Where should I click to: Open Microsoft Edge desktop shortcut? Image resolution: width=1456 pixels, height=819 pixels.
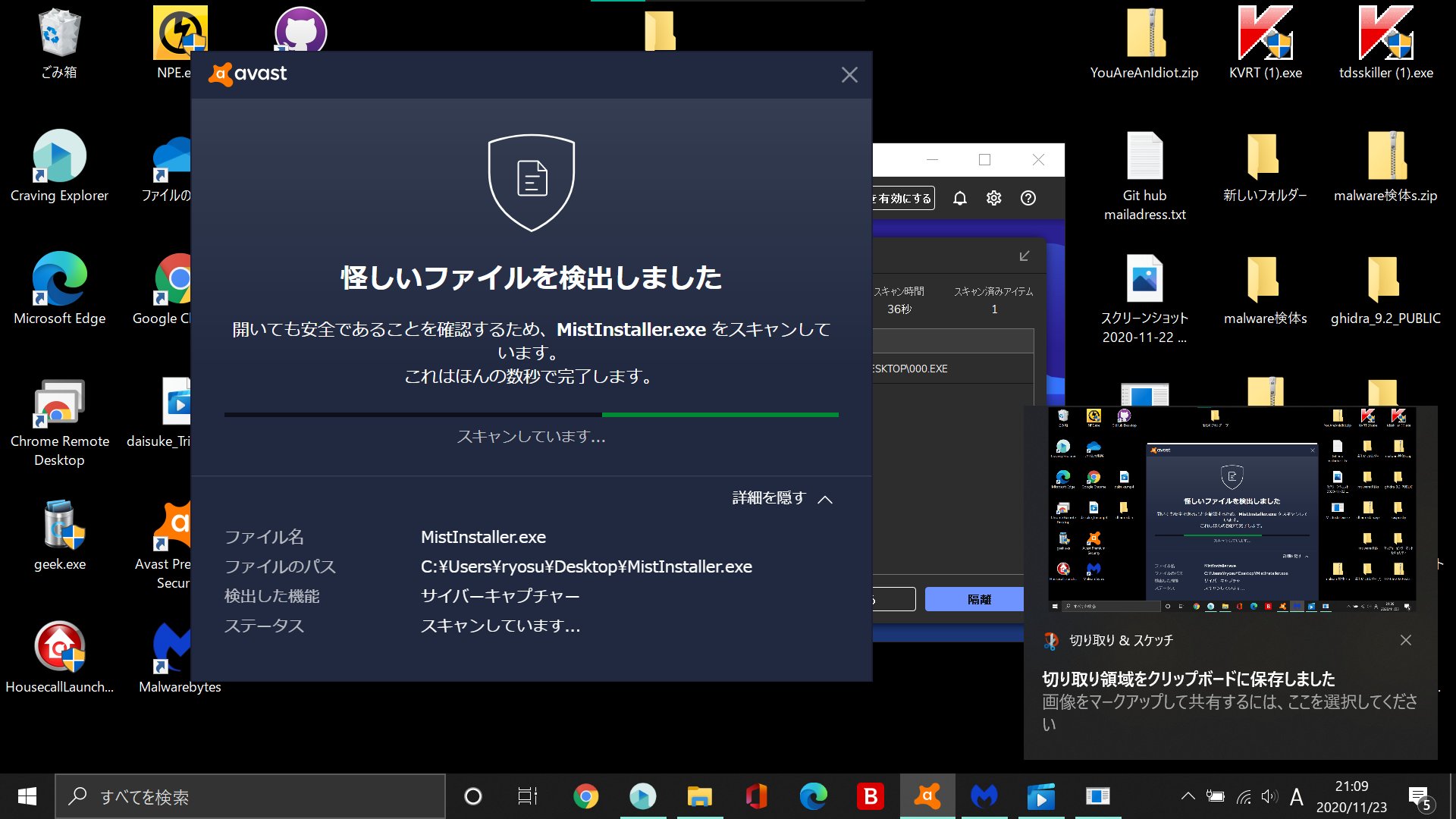(x=59, y=290)
